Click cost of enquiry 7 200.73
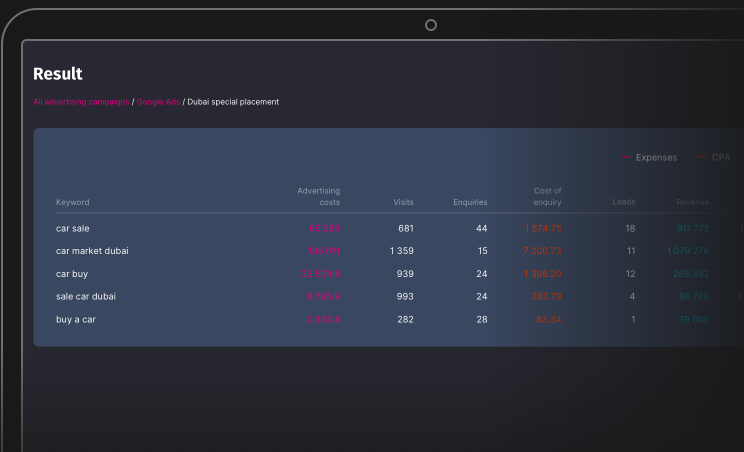This screenshot has height=452, width=744. (542, 251)
